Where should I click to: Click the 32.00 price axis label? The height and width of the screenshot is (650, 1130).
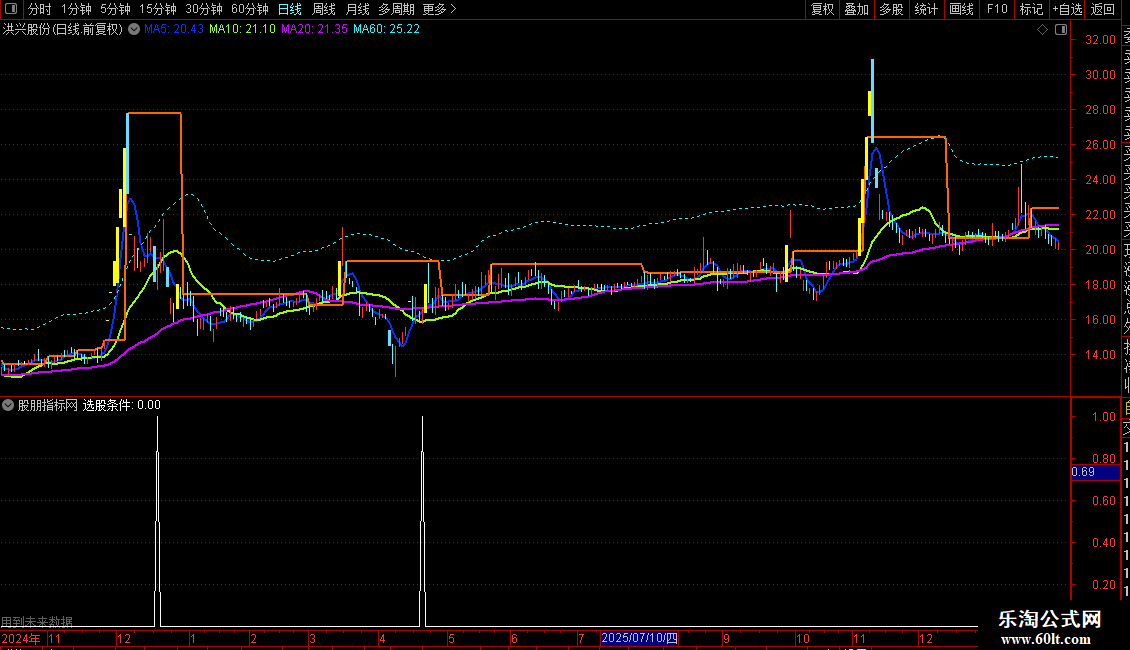[x=1100, y=40]
